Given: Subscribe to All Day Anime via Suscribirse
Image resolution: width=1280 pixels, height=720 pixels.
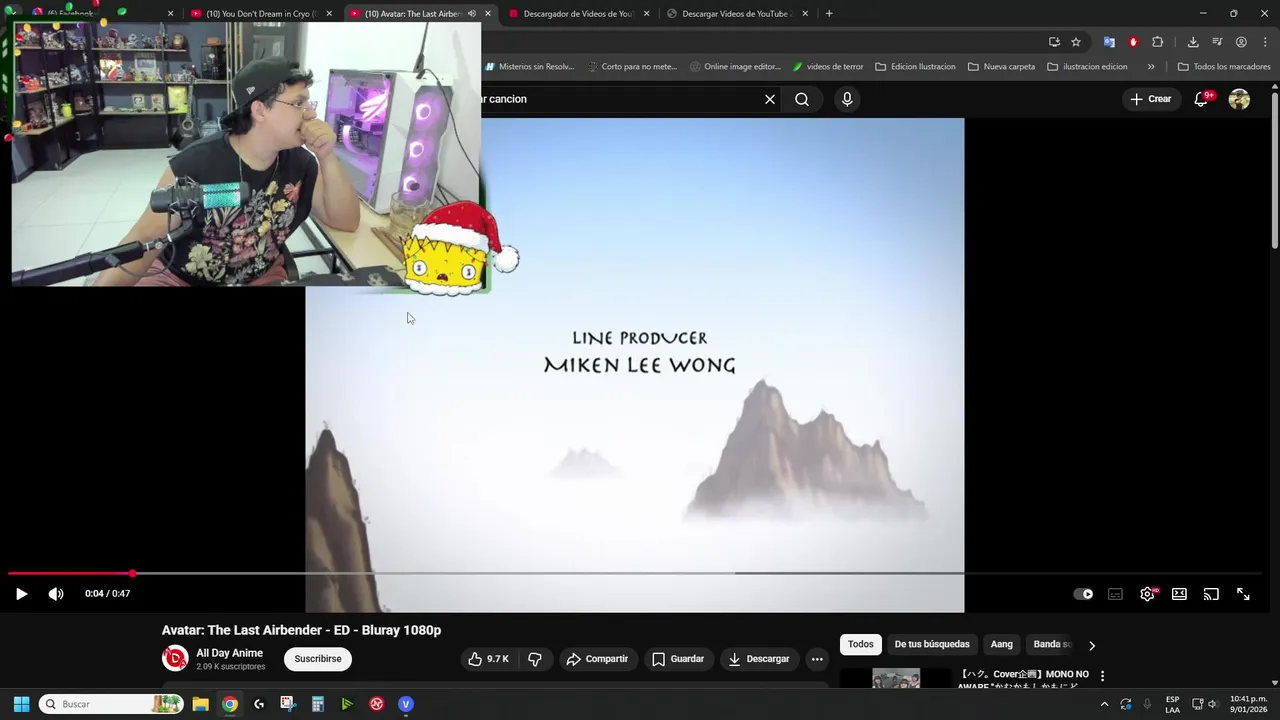Looking at the screenshot, I should click(x=318, y=659).
